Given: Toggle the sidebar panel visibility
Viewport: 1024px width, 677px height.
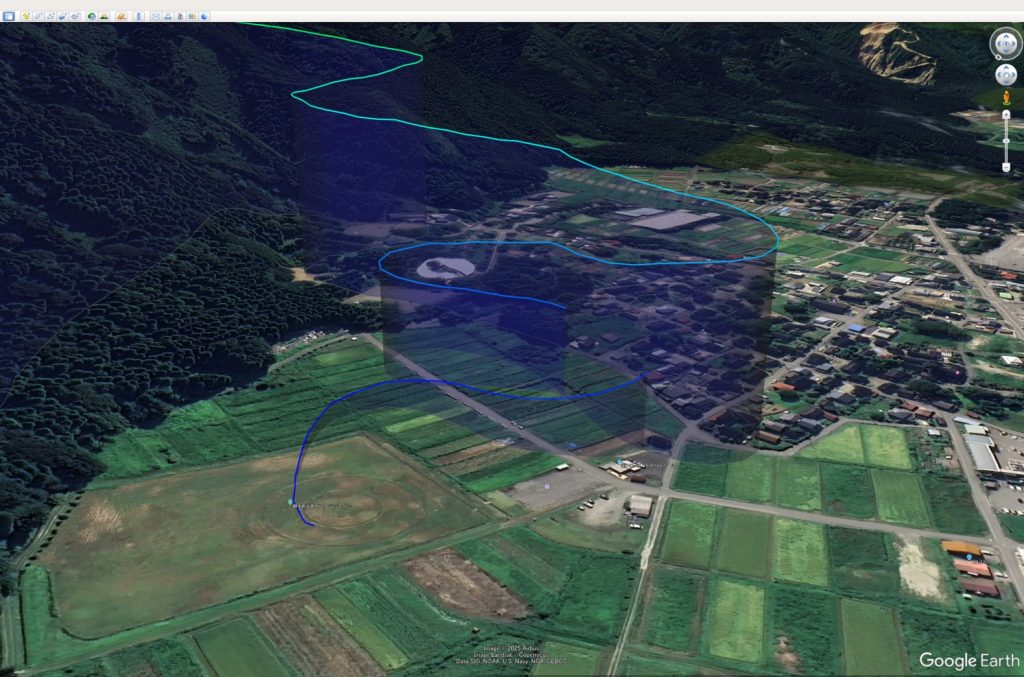Looking at the screenshot, I should [9, 17].
